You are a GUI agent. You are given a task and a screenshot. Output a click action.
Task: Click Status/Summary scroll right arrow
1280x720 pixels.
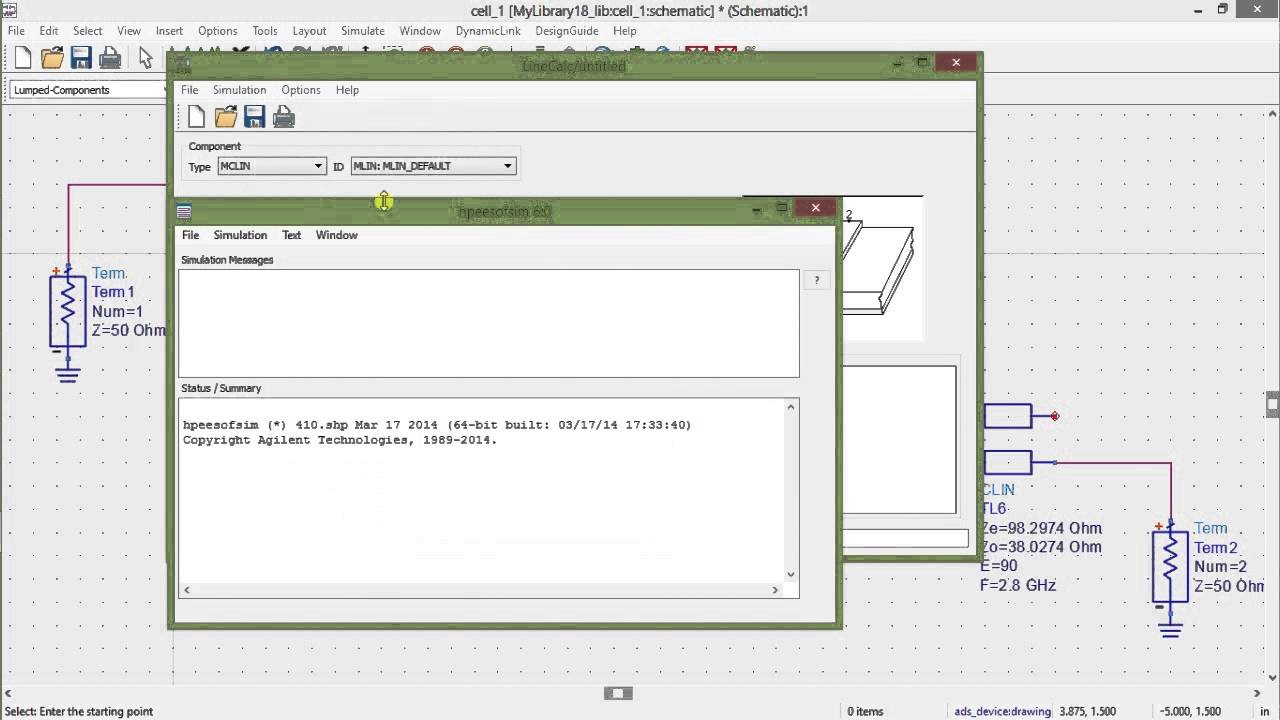[x=775, y=590]
